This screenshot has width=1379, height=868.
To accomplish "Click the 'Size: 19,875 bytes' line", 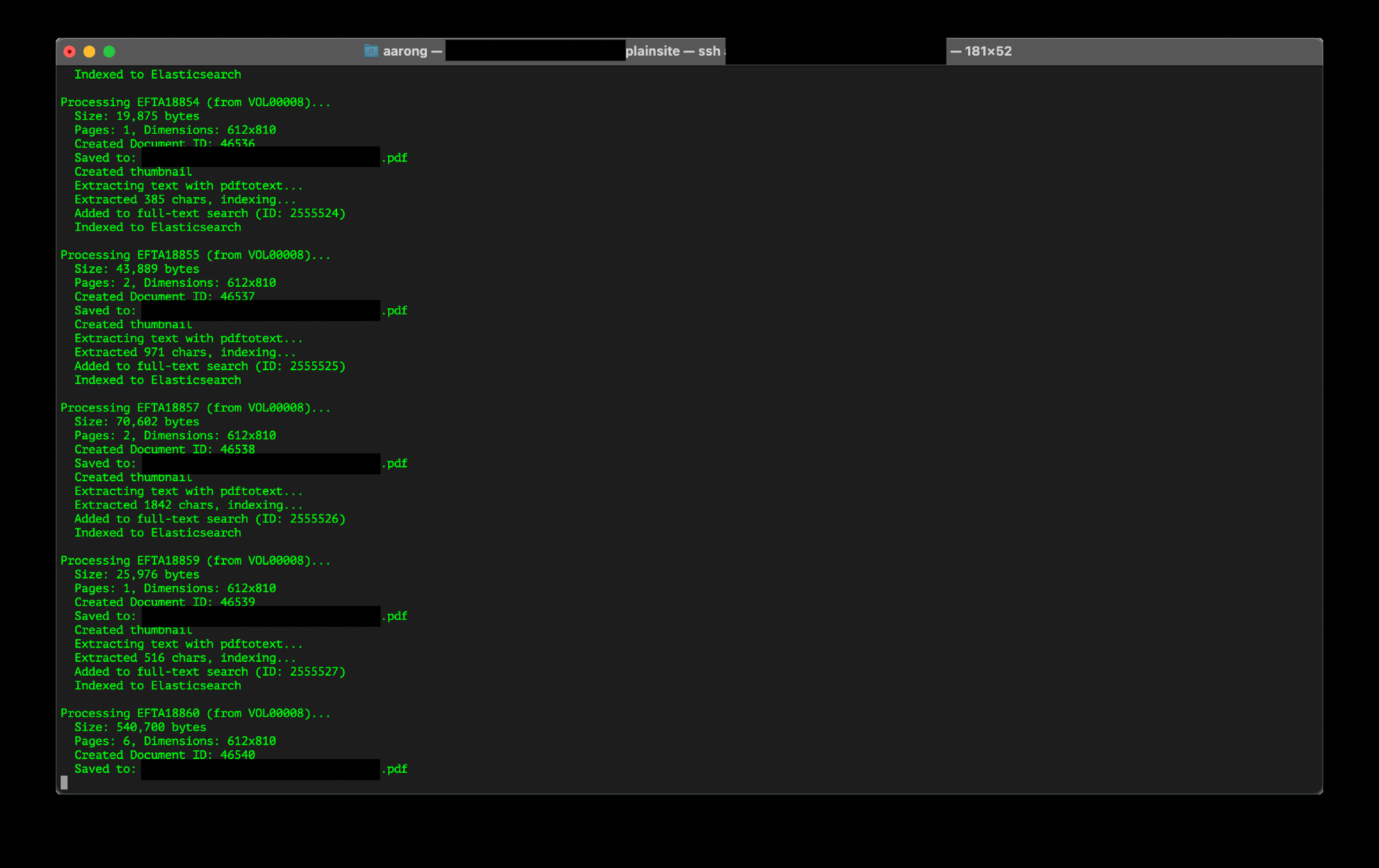I will 137,117.
